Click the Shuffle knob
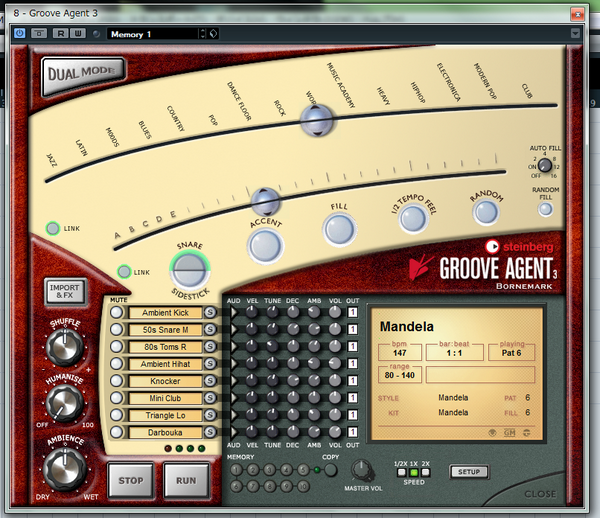 point(65,347)
